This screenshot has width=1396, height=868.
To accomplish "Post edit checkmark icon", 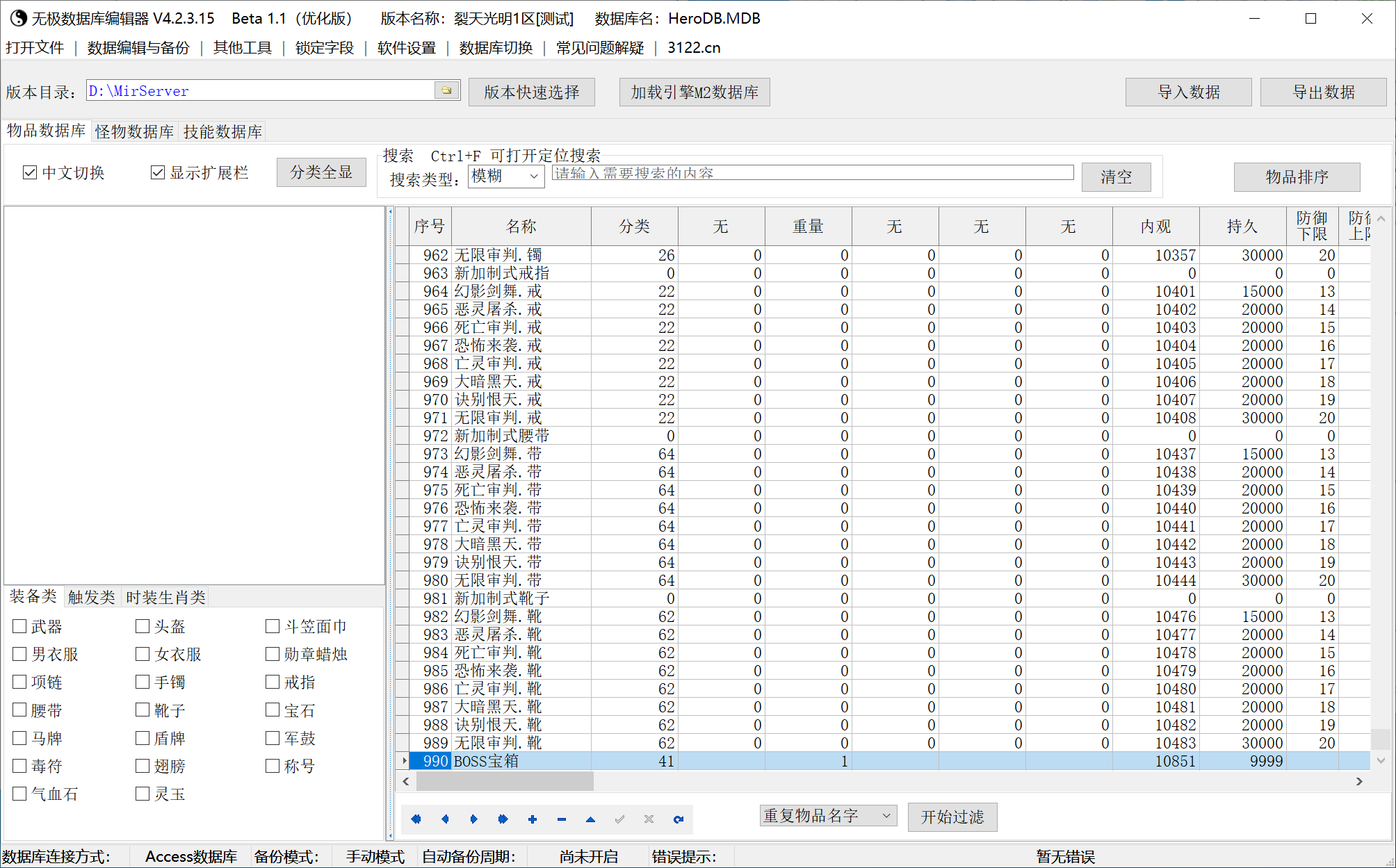I will [619, 819].
